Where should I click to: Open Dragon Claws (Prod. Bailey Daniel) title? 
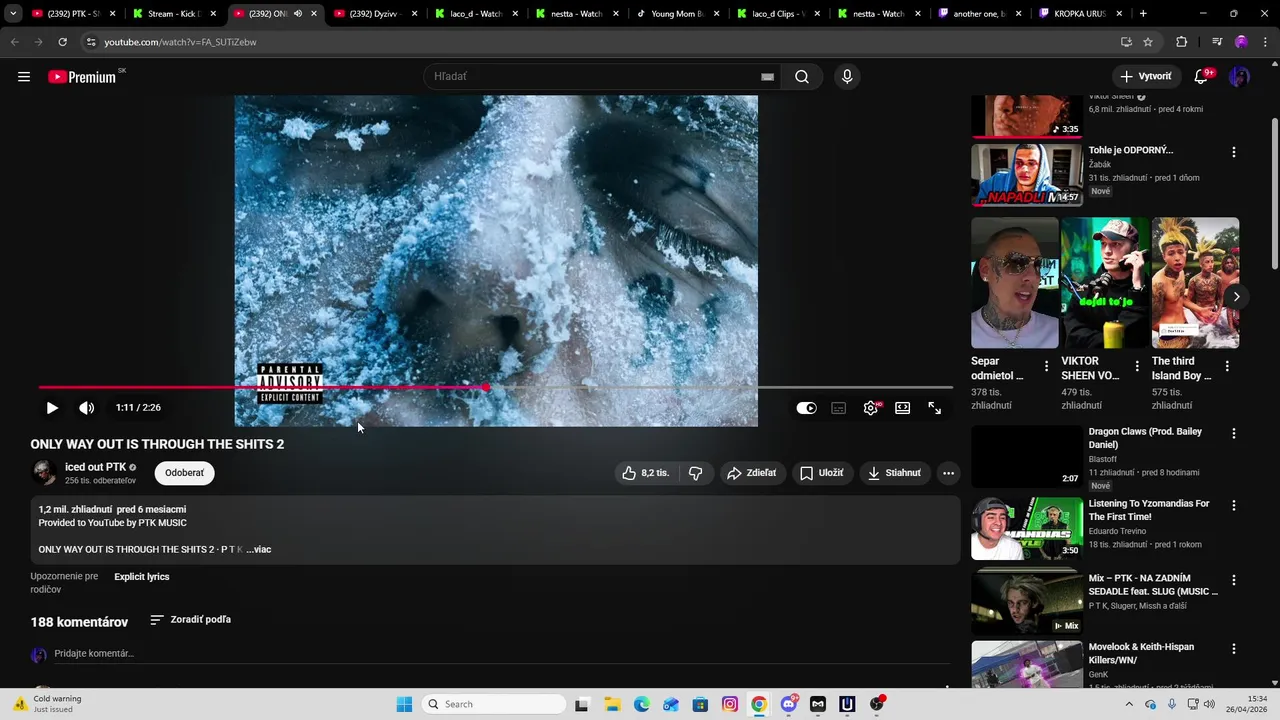1145,438
